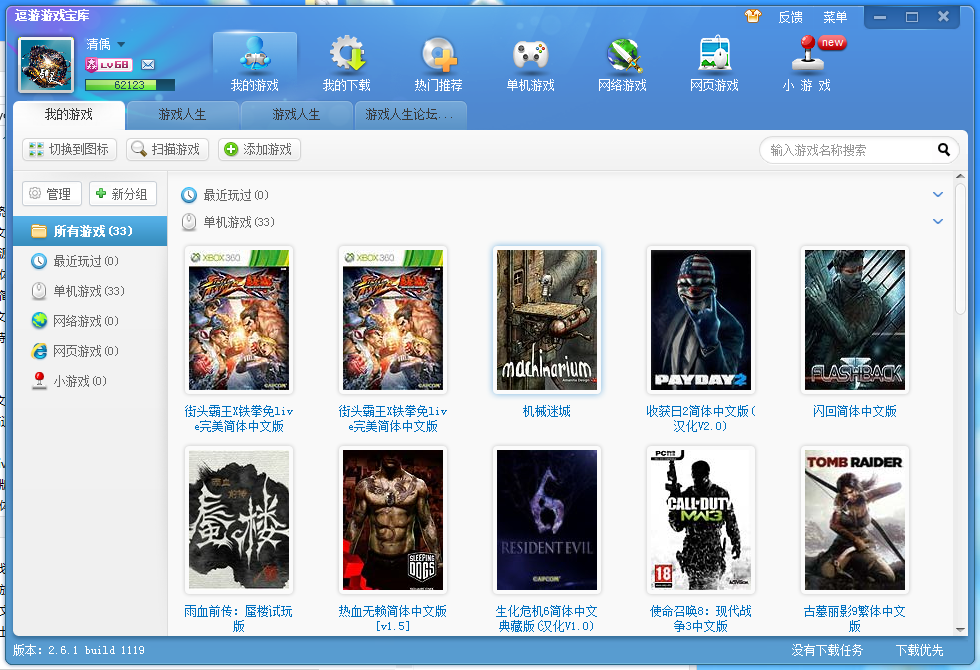Click the scrollbar up arrow of the game list

(x=961, y=177)
